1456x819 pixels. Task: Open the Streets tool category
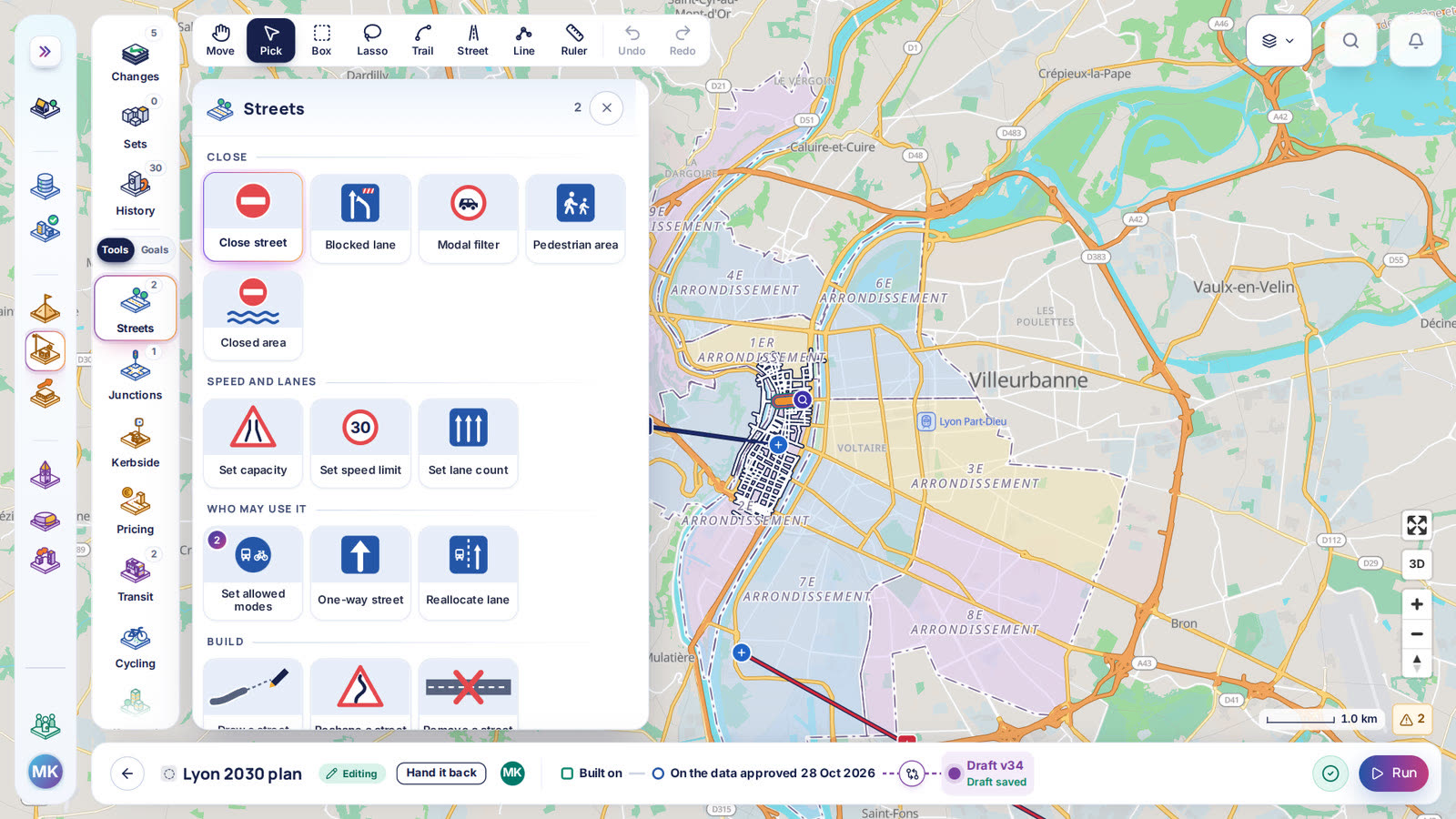pyautogui.click(x=136, y=308)
